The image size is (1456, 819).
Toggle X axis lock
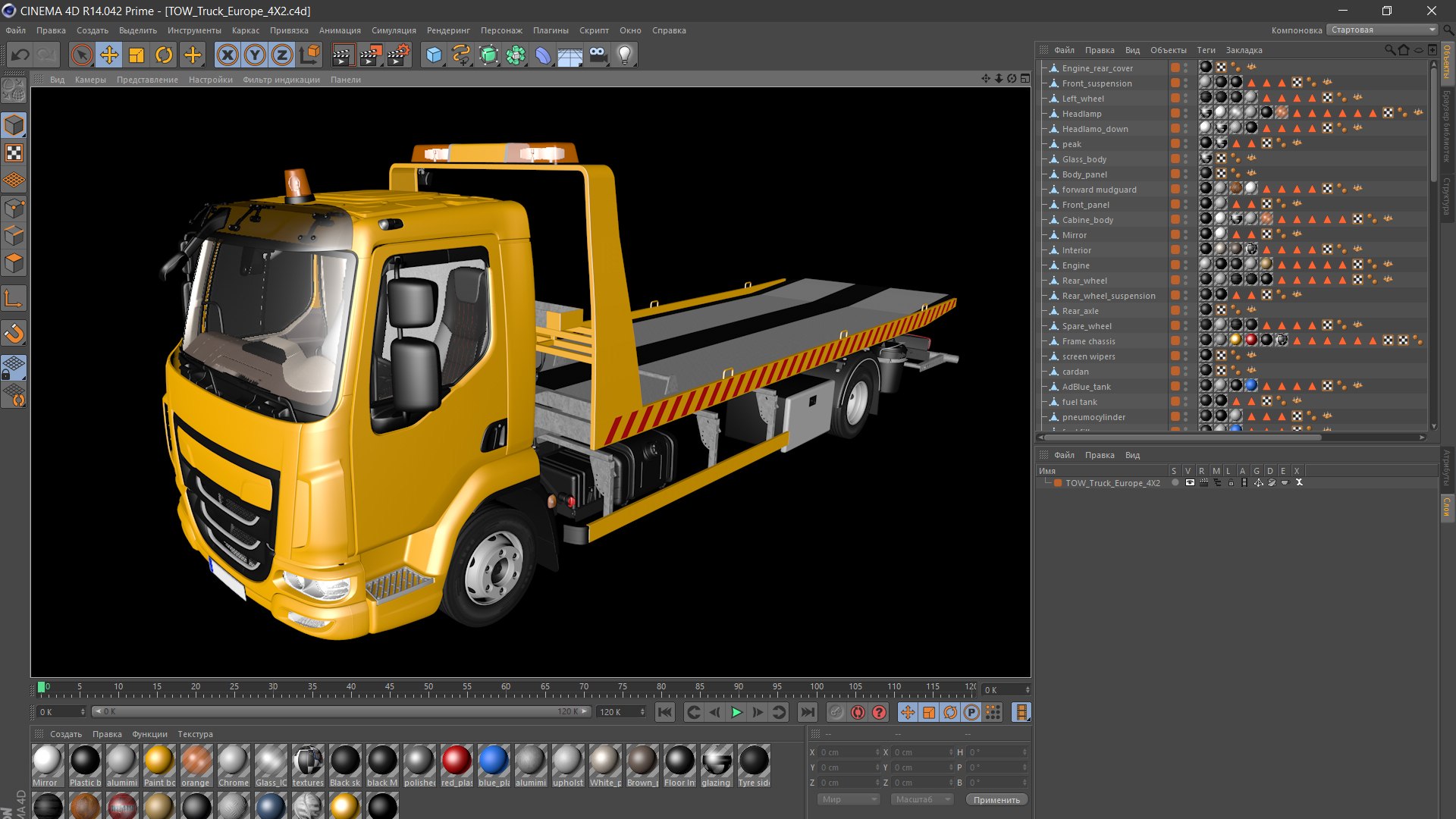point(227,55)
